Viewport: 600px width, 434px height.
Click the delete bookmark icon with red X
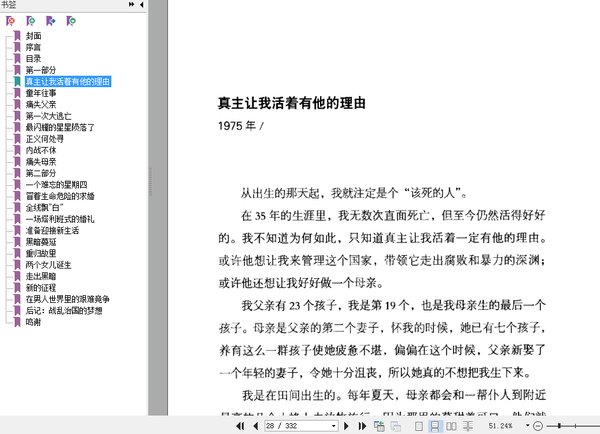click(x=10, y=21)
